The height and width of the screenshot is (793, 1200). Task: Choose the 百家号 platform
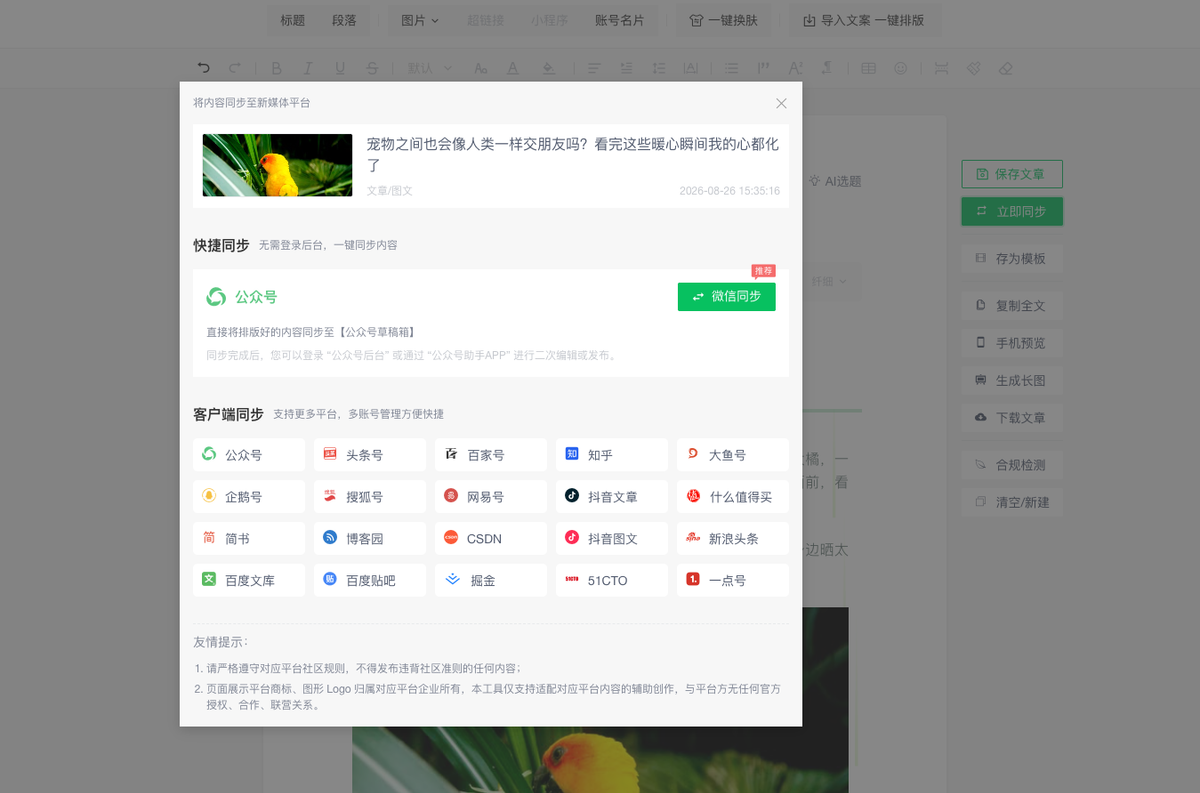coord(491,455)
